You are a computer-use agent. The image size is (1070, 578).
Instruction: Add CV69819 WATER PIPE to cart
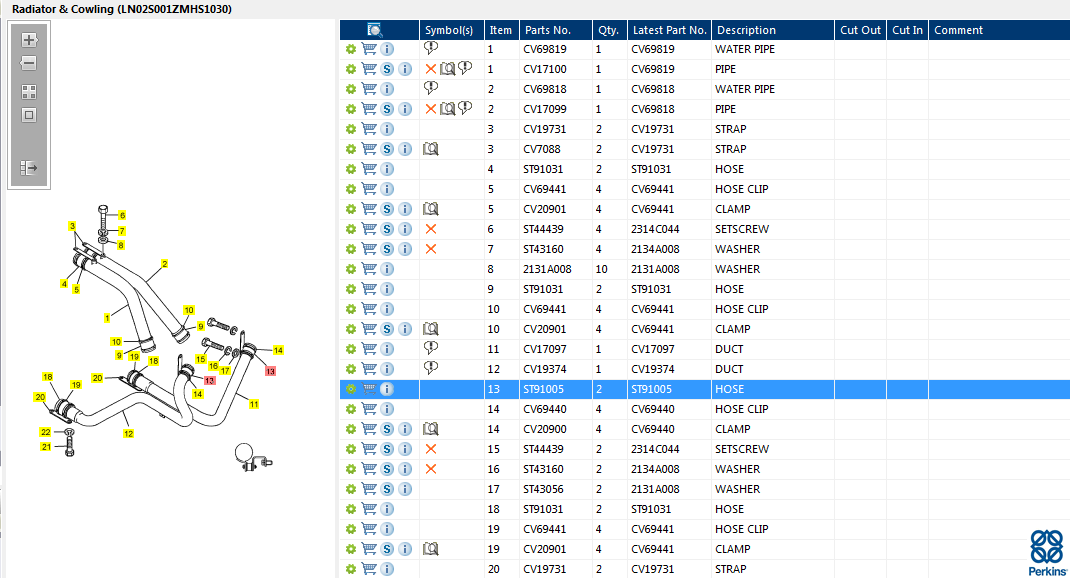tap(368, 49)
